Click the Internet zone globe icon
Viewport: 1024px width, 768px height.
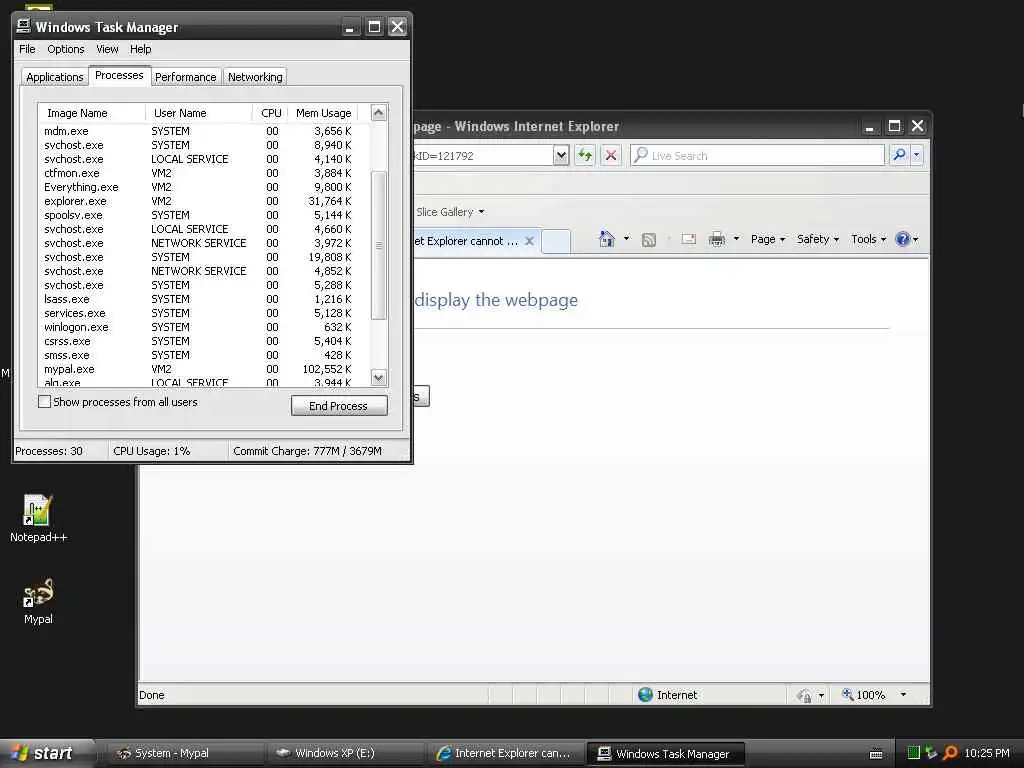645,695
